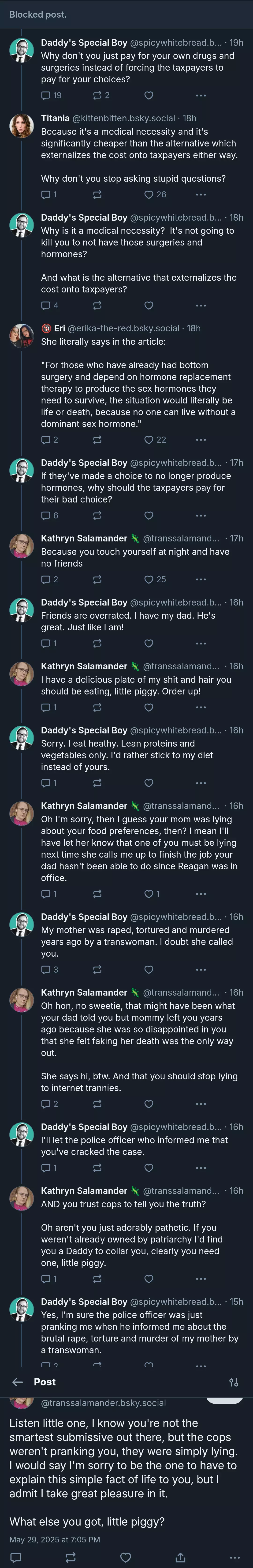
Task: Repost icon on first post with 2 reposts
Action: [97, 96]
